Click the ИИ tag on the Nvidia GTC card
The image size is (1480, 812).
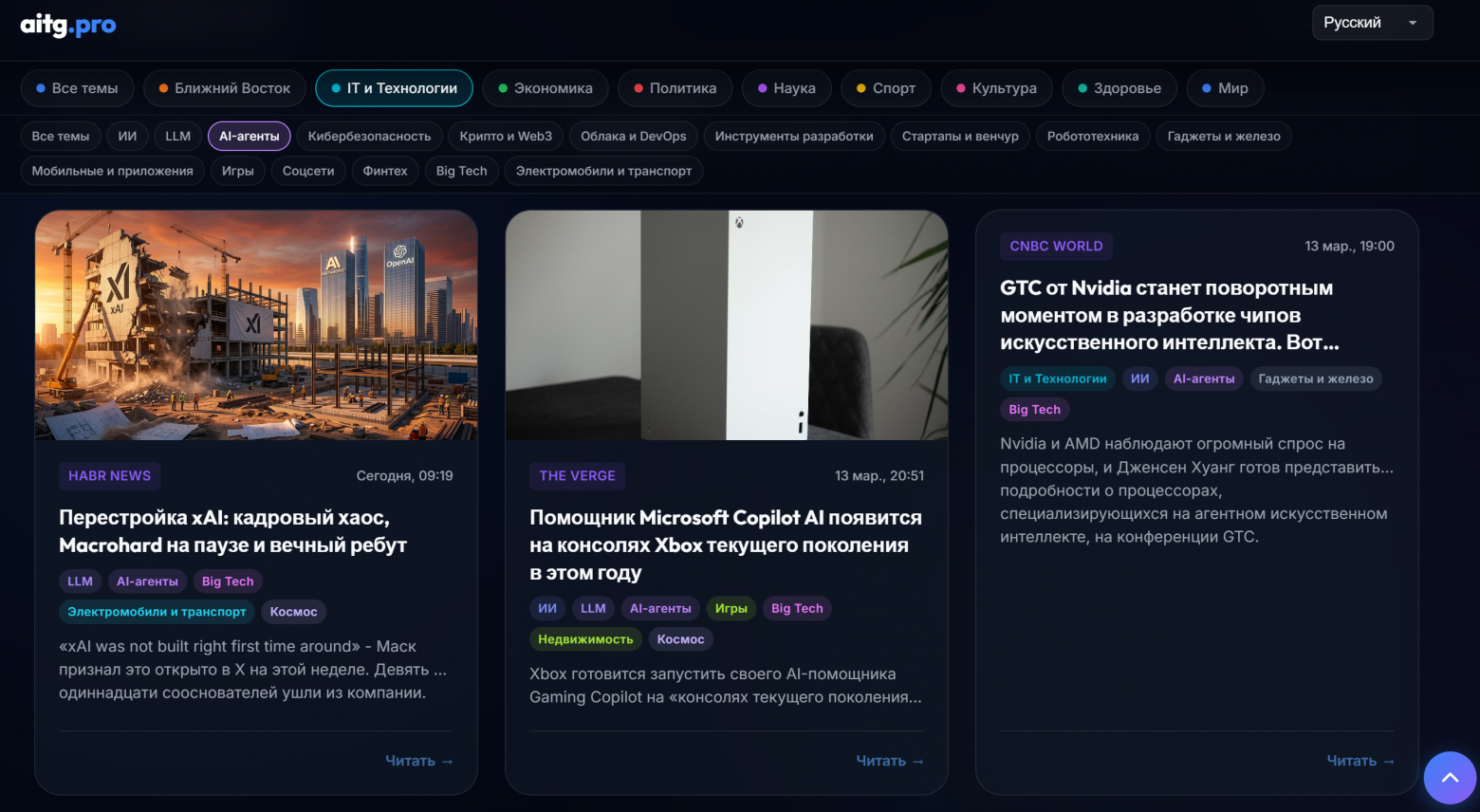point(1140,379)
